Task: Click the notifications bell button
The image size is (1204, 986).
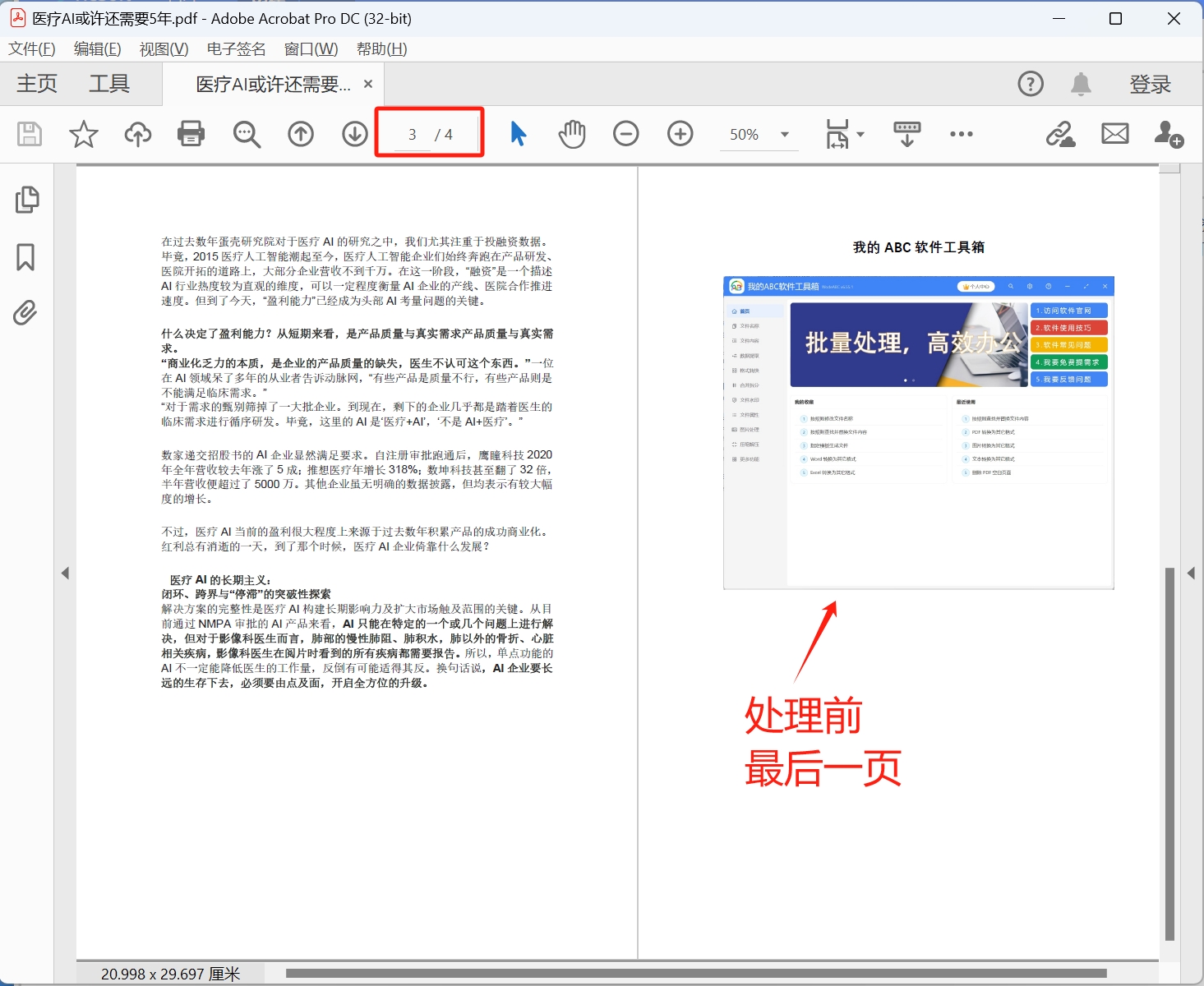Action: click(x=1080, y=84)
